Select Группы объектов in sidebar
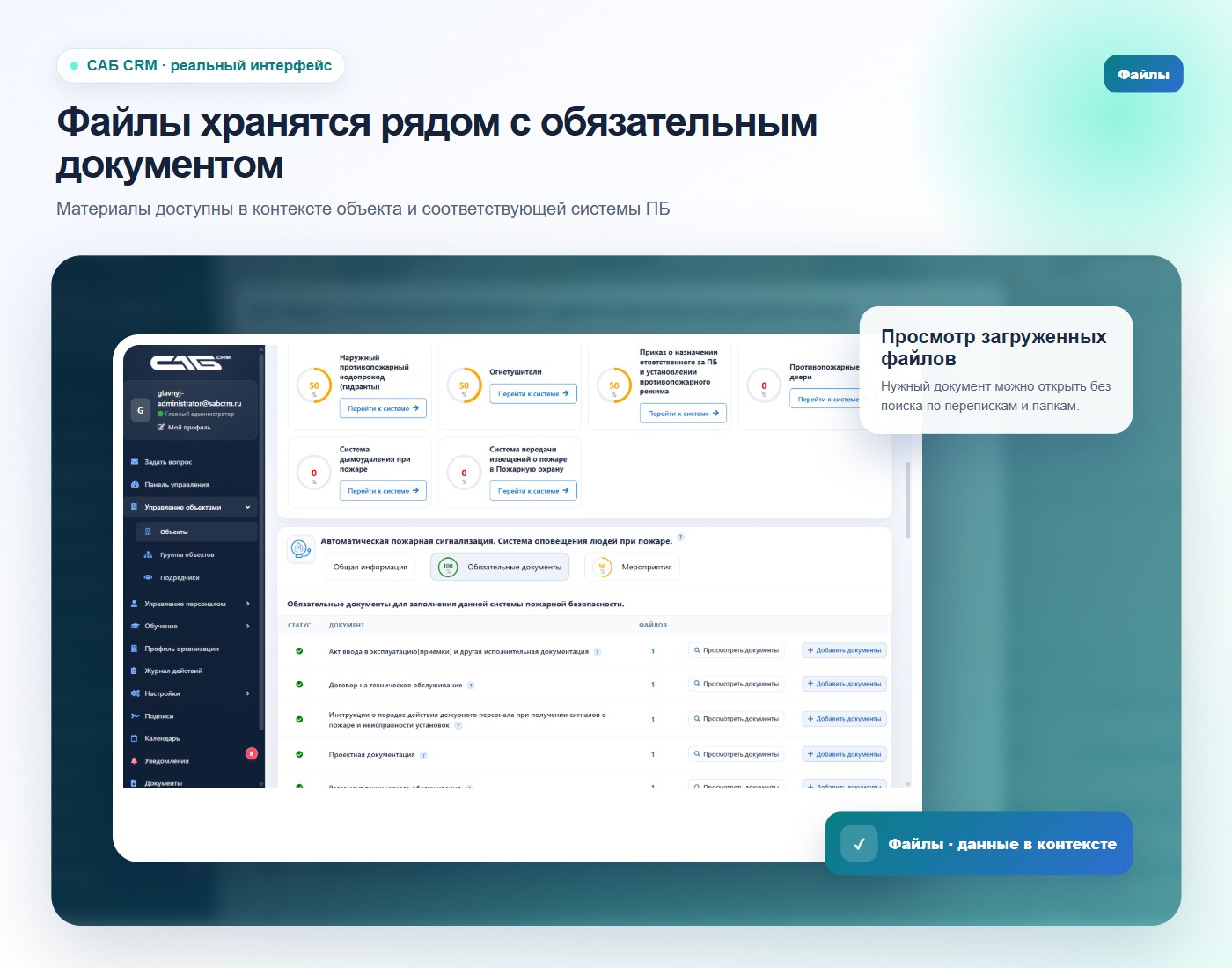Image resolution: width=1232 pixels, height=968 pixels. [187, 555]
